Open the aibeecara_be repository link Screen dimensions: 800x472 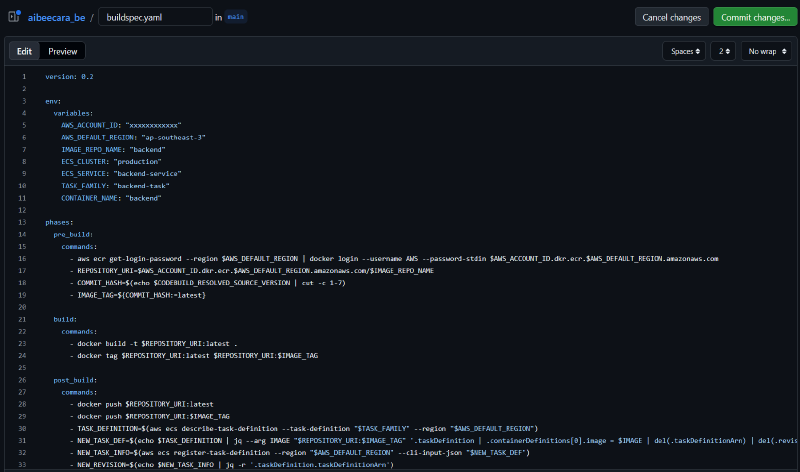(56, 17)
